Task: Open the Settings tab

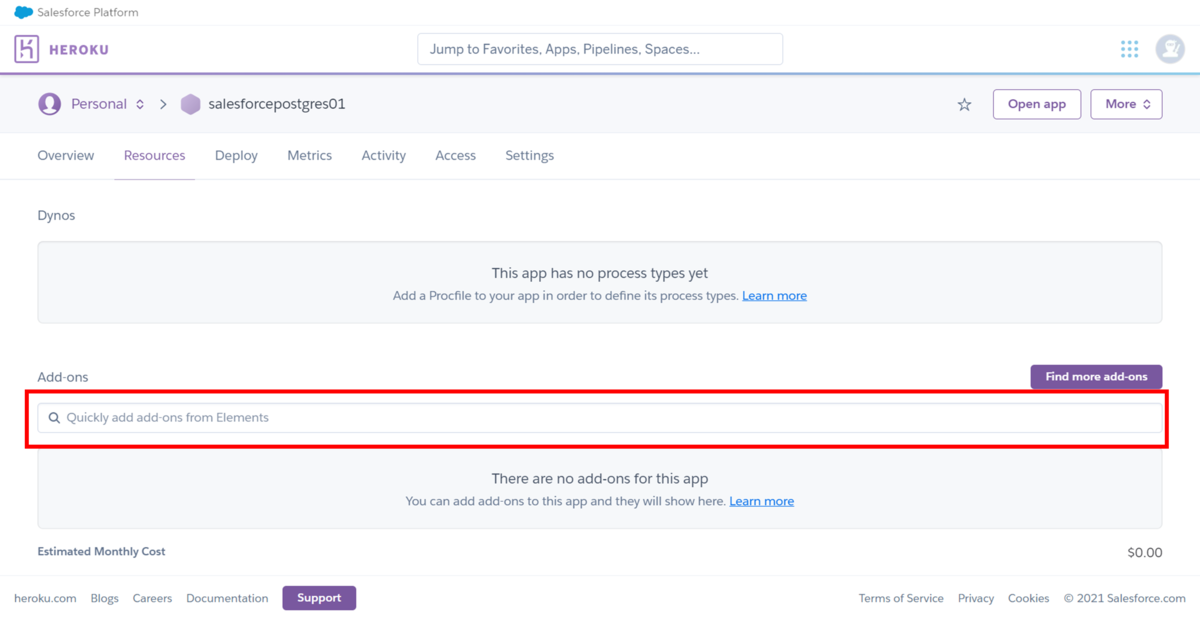Action: click(529, 156)
